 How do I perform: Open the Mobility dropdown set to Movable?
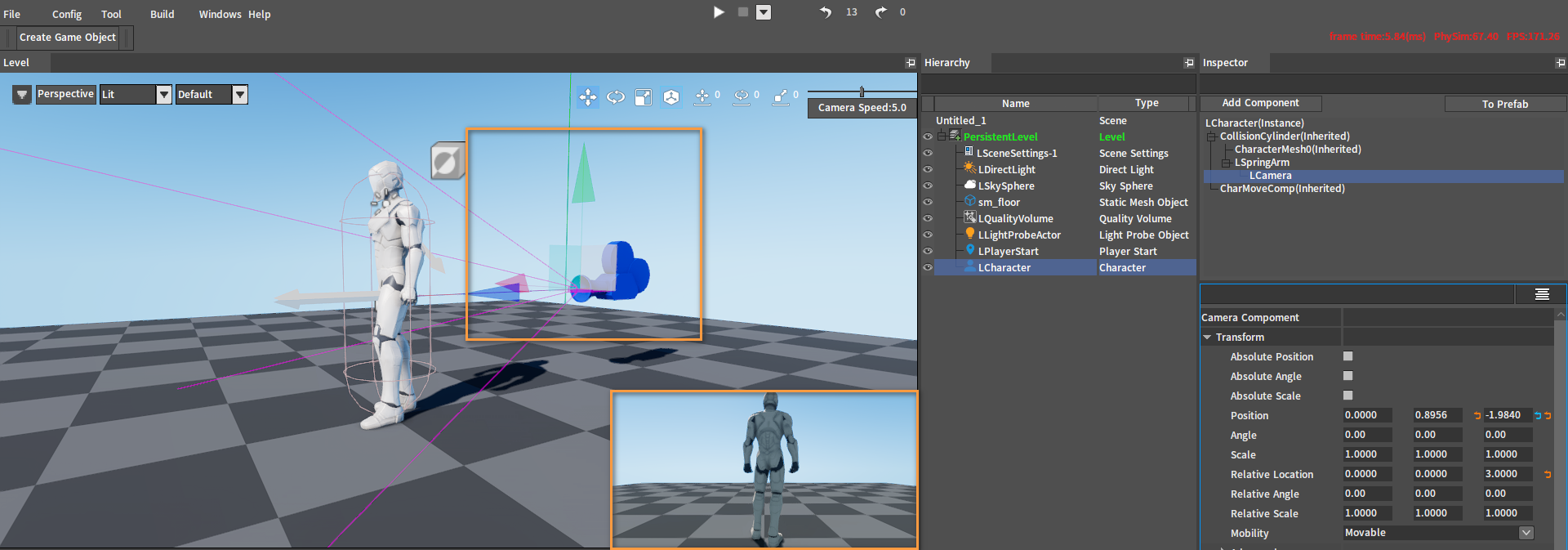pyautogui.click(x=1526, y=533)
